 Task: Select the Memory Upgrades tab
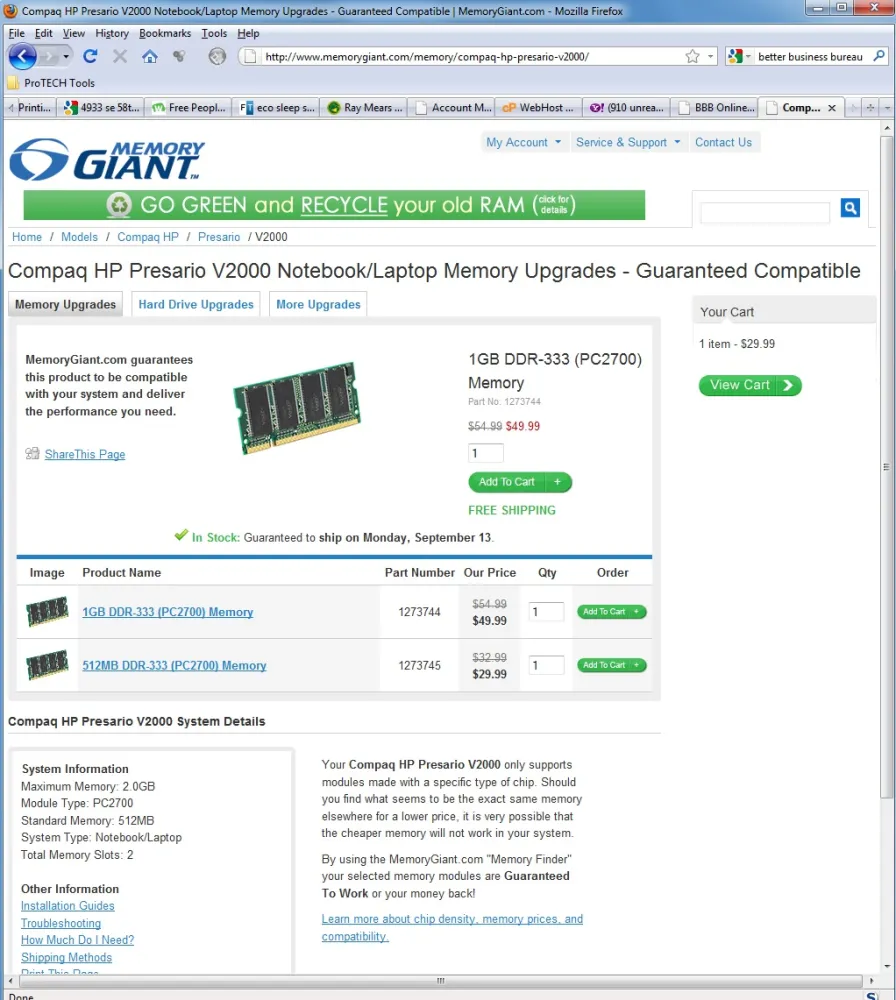(x=65, y=304)
